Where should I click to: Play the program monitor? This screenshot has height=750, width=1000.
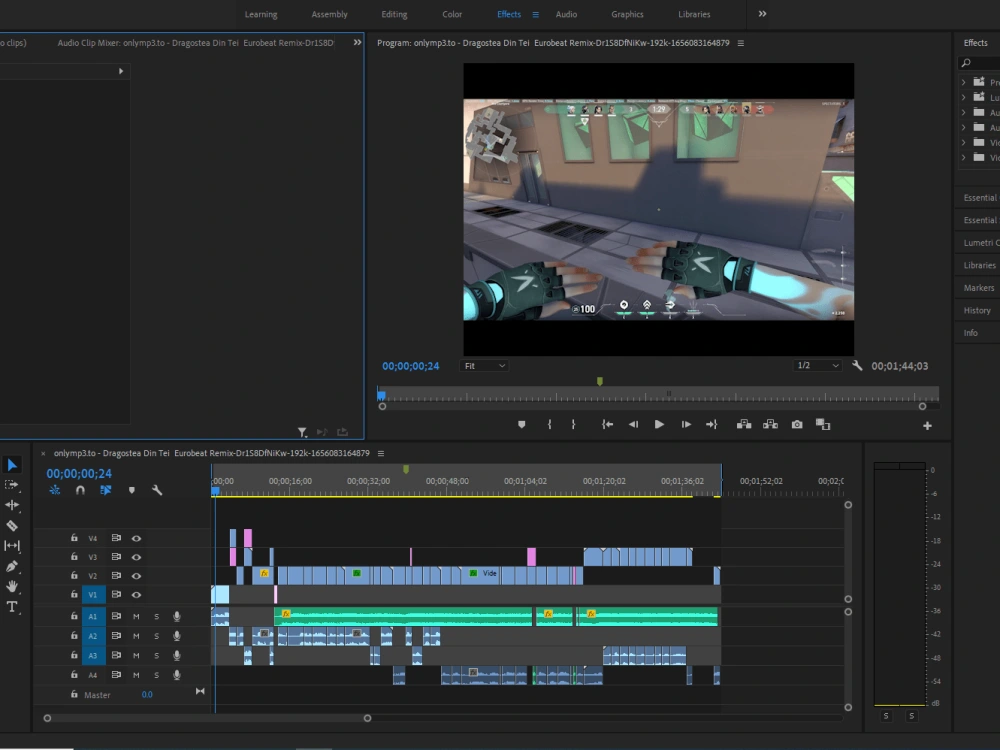(x=659, y=425)
